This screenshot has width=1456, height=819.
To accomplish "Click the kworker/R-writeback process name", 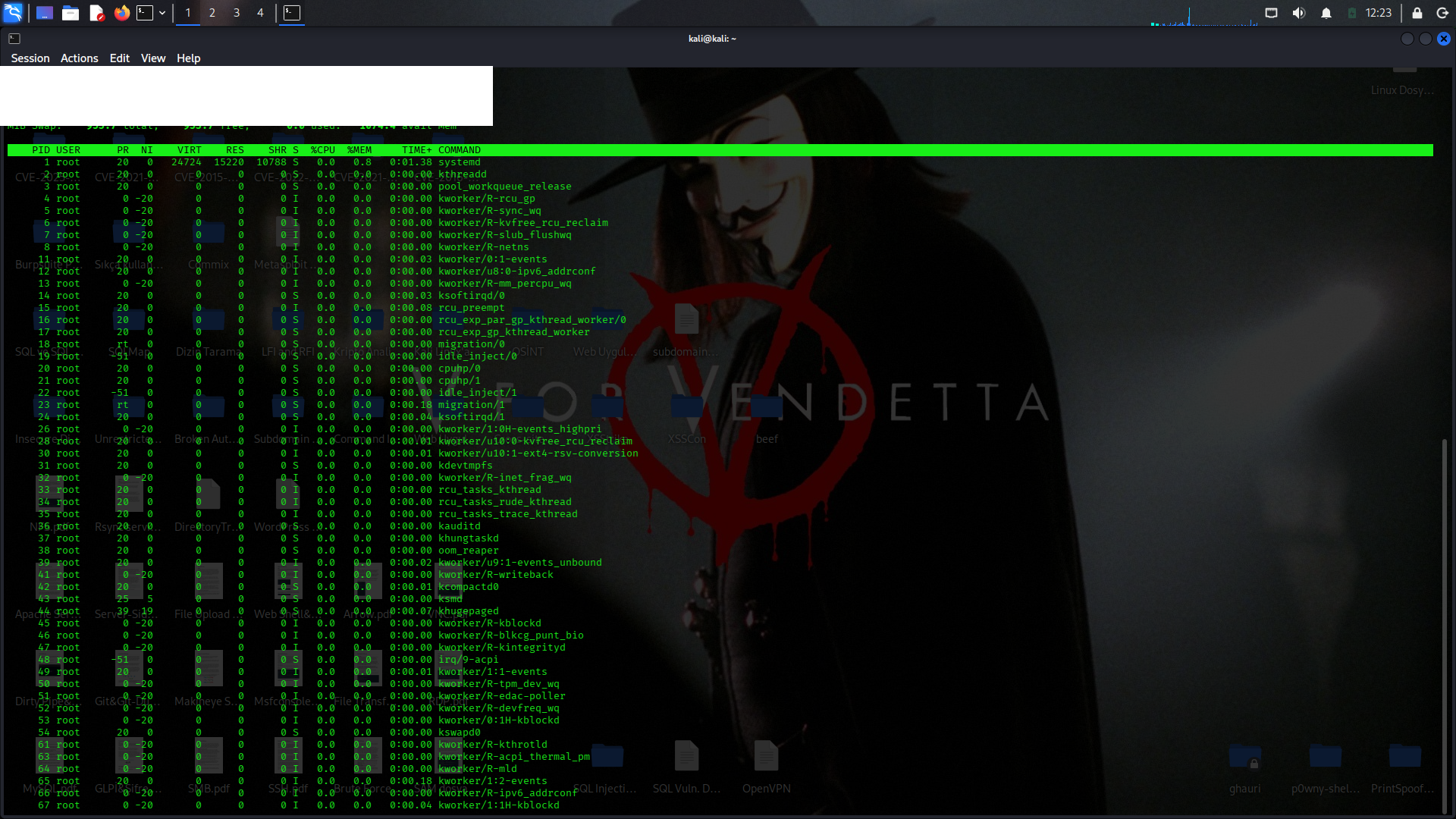I will point(496,575).
